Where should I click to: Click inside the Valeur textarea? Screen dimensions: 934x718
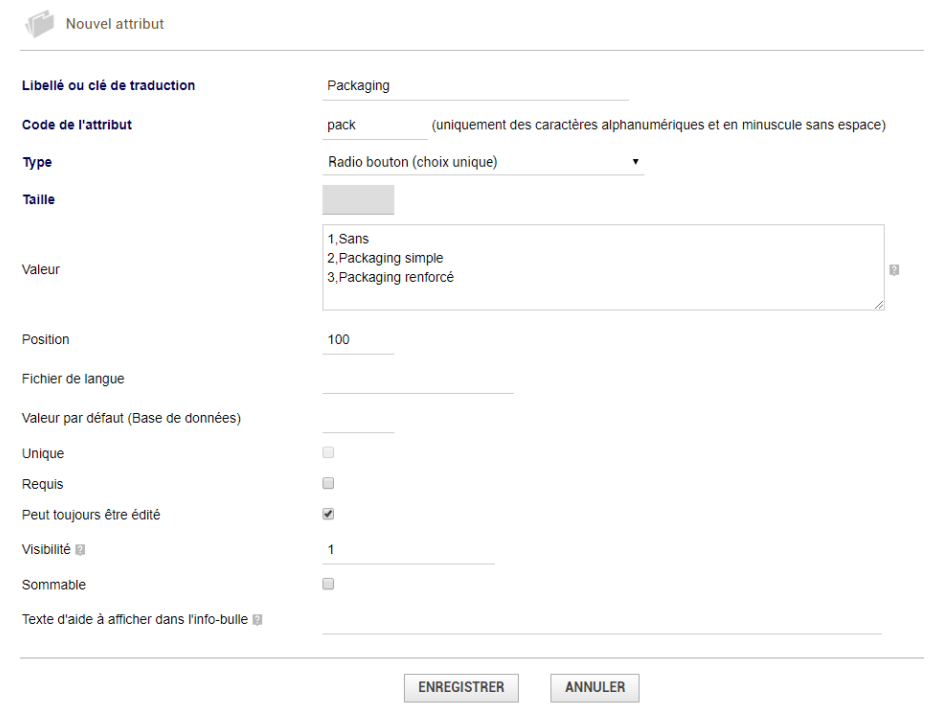click(603, 267)
